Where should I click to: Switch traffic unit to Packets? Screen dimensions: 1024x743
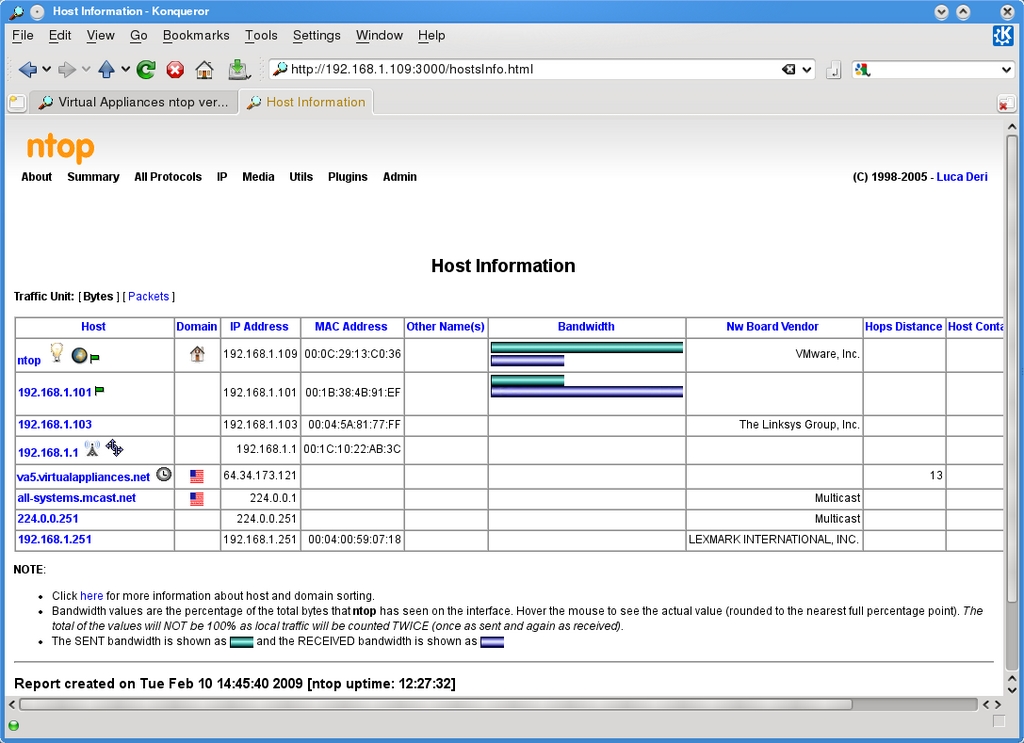pyautogui.click(x=148, y=296)
